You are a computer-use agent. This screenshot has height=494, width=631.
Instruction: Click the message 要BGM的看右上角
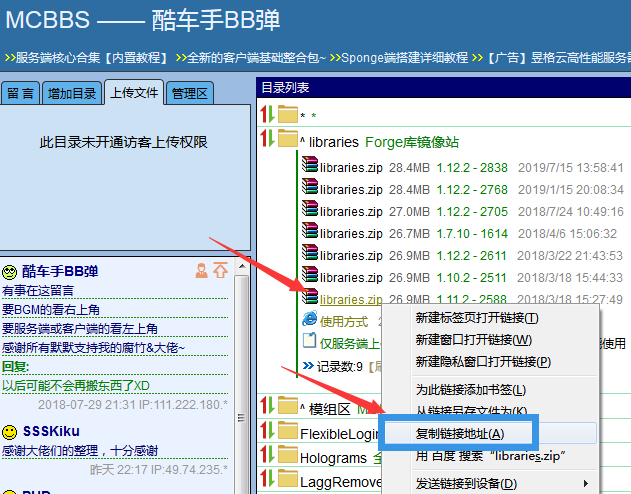(51, 309)
